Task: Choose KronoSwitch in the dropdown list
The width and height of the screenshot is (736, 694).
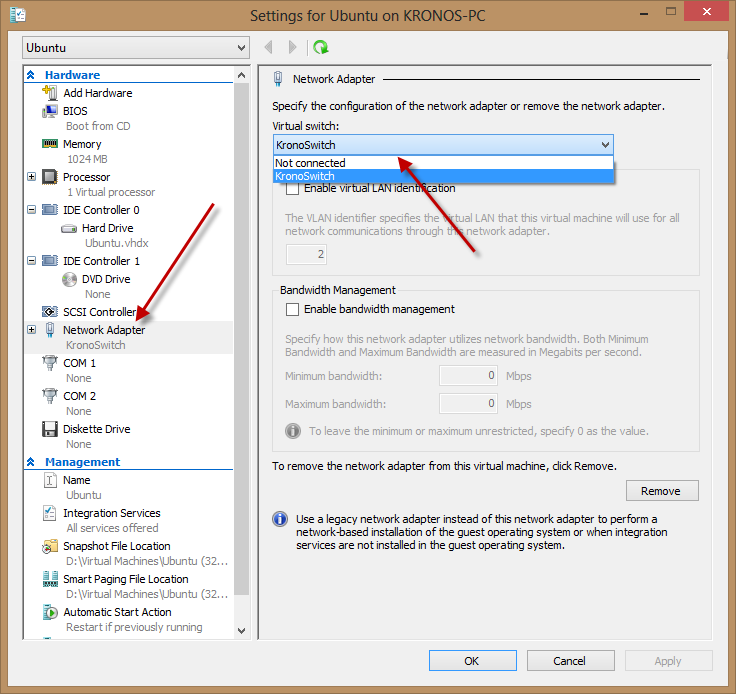Action: (305, 176)
